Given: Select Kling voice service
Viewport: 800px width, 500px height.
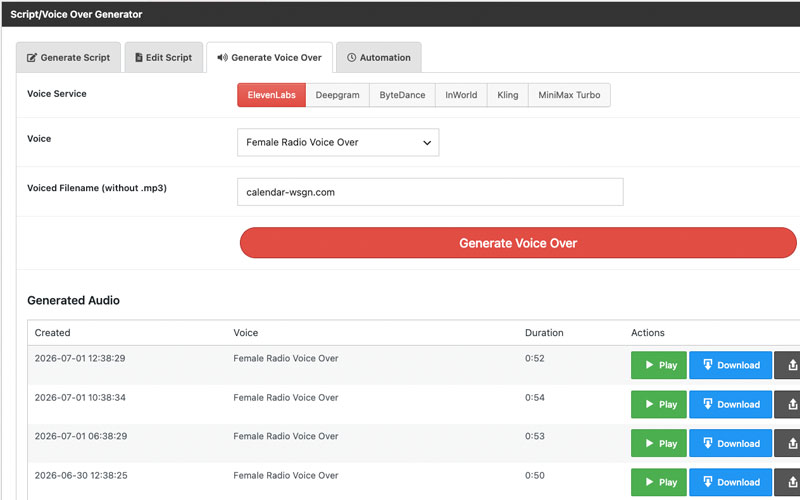Looking at the screenshot, I should 508,95.
